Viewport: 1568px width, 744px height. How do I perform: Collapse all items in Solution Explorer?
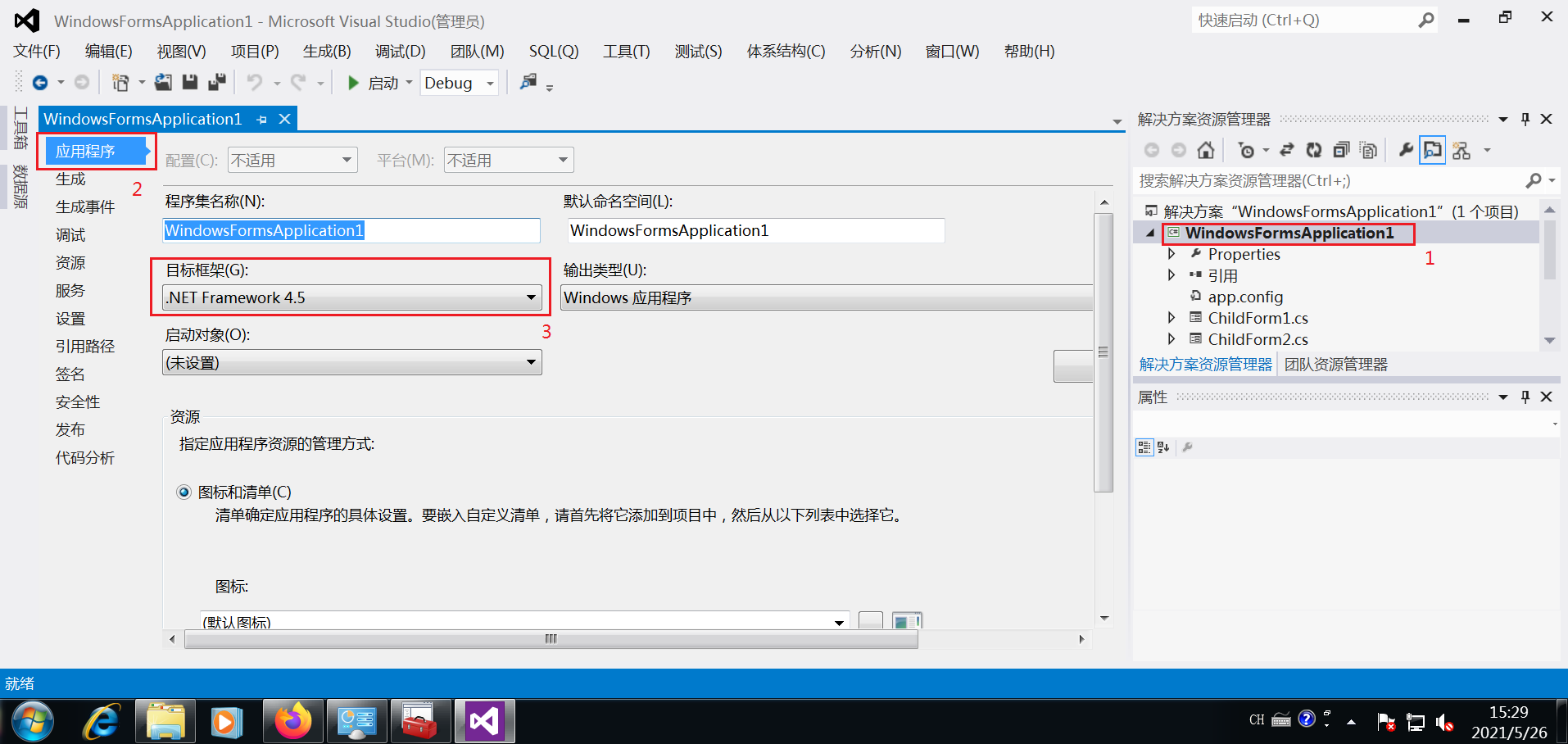pyautogui.click(x=1340, y=150)
